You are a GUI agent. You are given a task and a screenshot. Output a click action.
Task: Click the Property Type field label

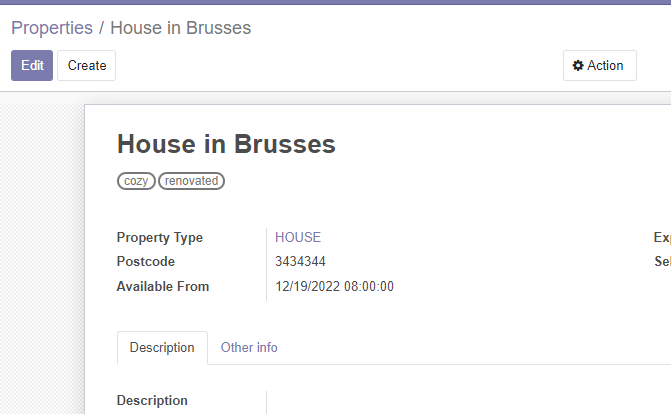[160, 237]
